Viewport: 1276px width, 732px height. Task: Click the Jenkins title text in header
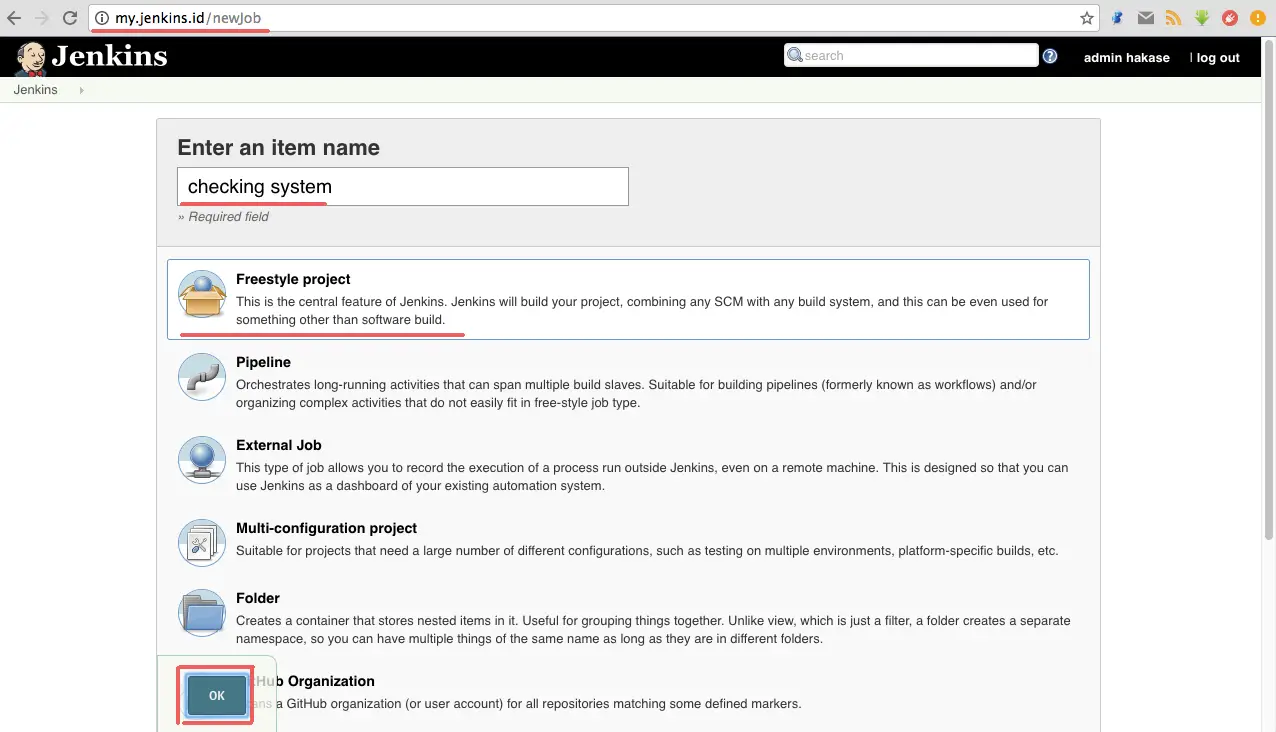(x=109, y=57)
